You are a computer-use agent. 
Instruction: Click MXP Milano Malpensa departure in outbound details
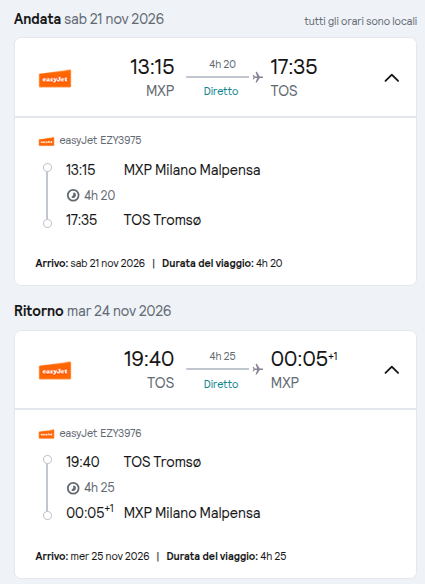click(192, 170)
